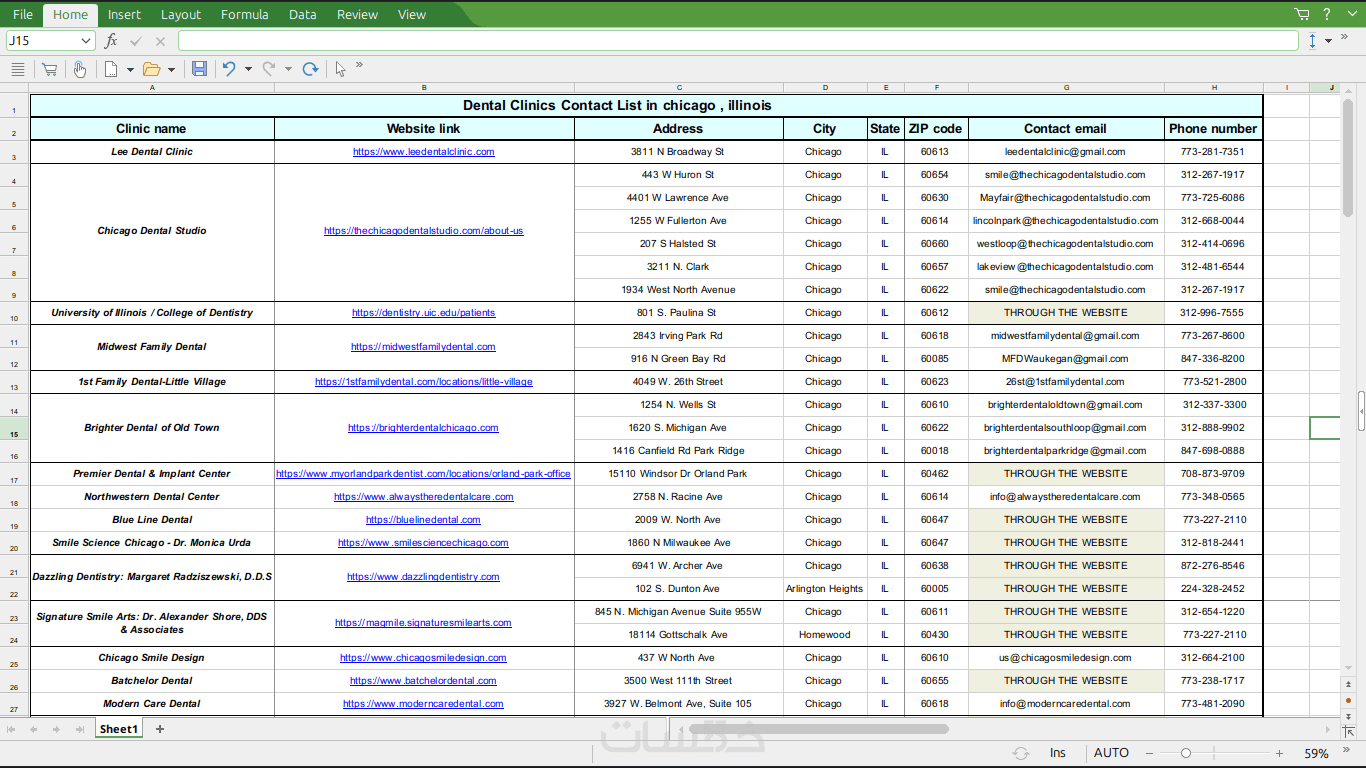Viewport: 1366px width, 768px height.
Task: Click the cart icon in the top-right tab bar
Action: [x=1302, y=14]
